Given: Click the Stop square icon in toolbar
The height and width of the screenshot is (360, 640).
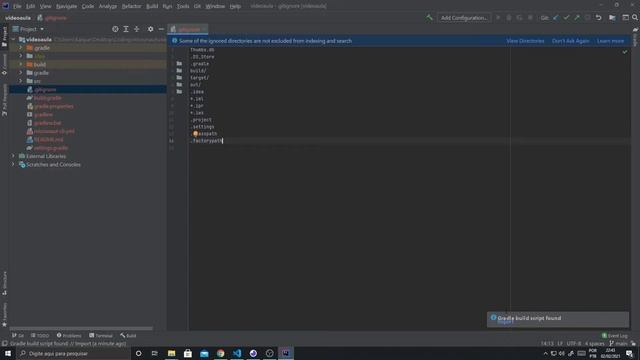Looking at the screenshot, I should click(530, 18).
